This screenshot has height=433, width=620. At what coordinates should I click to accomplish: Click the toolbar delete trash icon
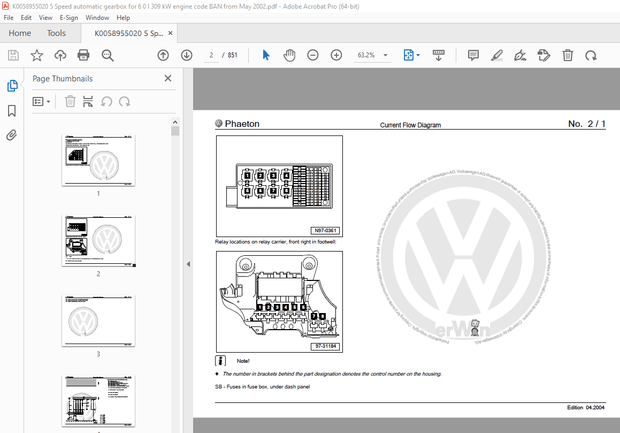point(568,55)
